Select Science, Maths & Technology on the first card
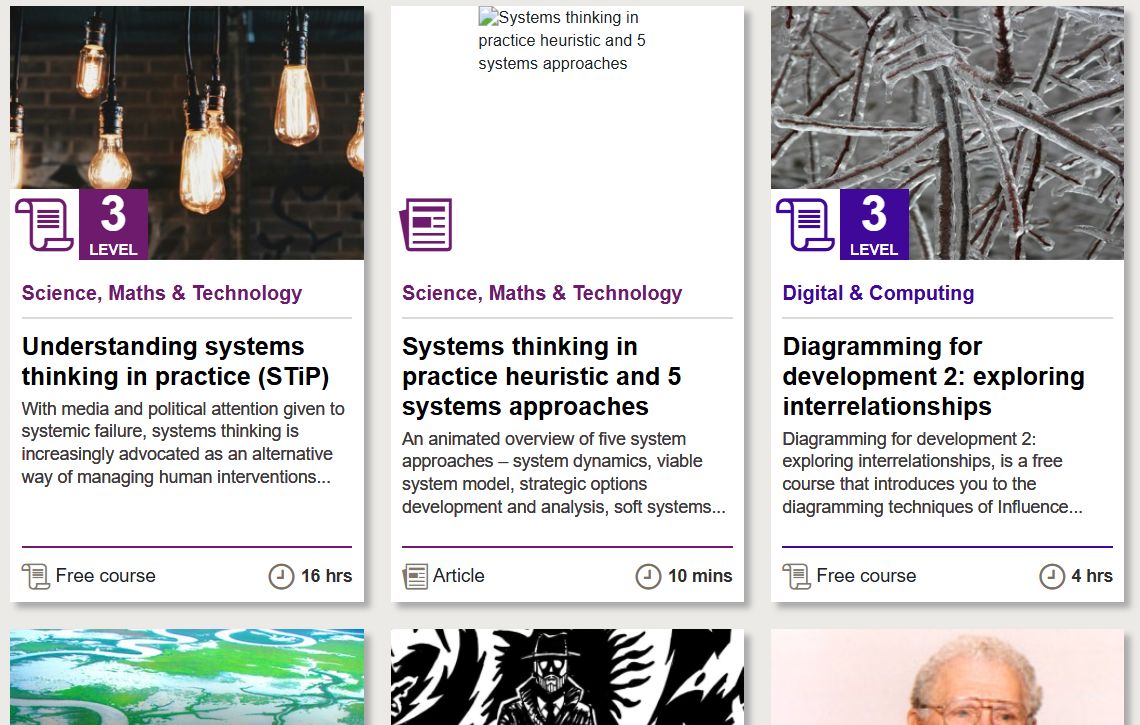Screen dimensions: 1140x725 (162, 293)
